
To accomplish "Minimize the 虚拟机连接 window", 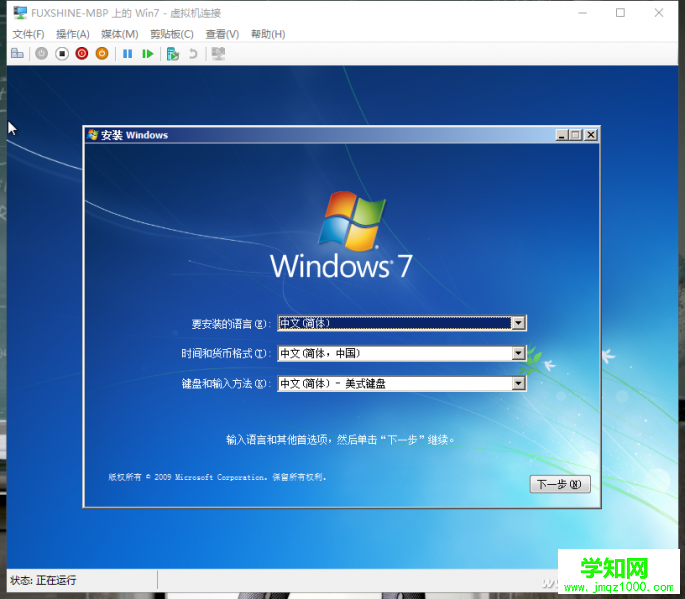I will coord(582,13).
